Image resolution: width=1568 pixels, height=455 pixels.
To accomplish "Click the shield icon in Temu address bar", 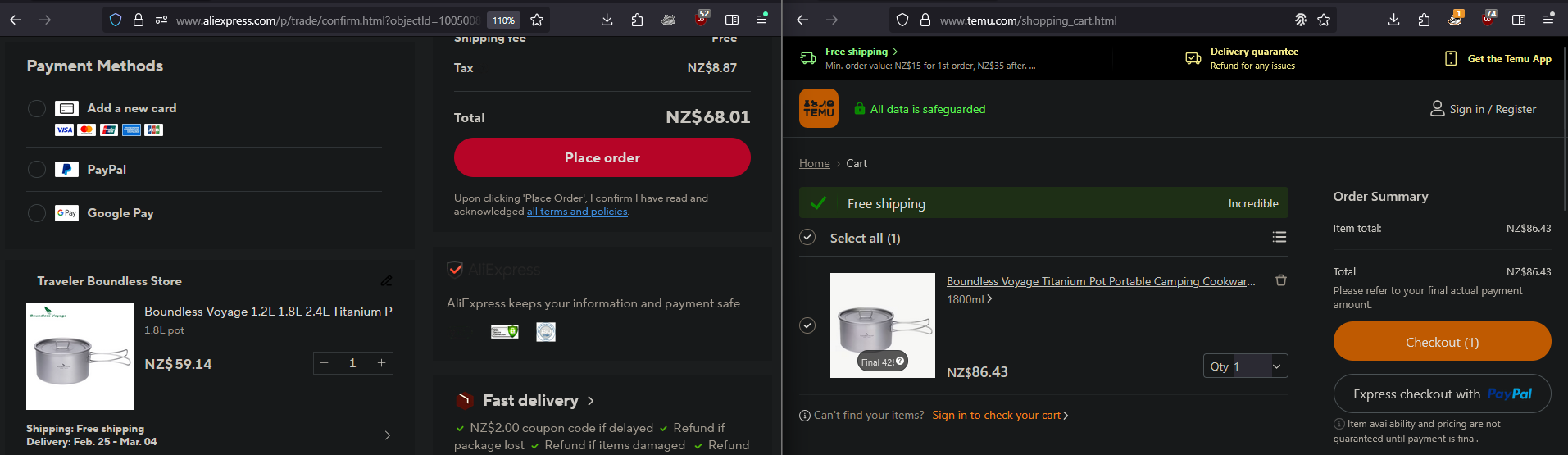I will pos(902,20).
